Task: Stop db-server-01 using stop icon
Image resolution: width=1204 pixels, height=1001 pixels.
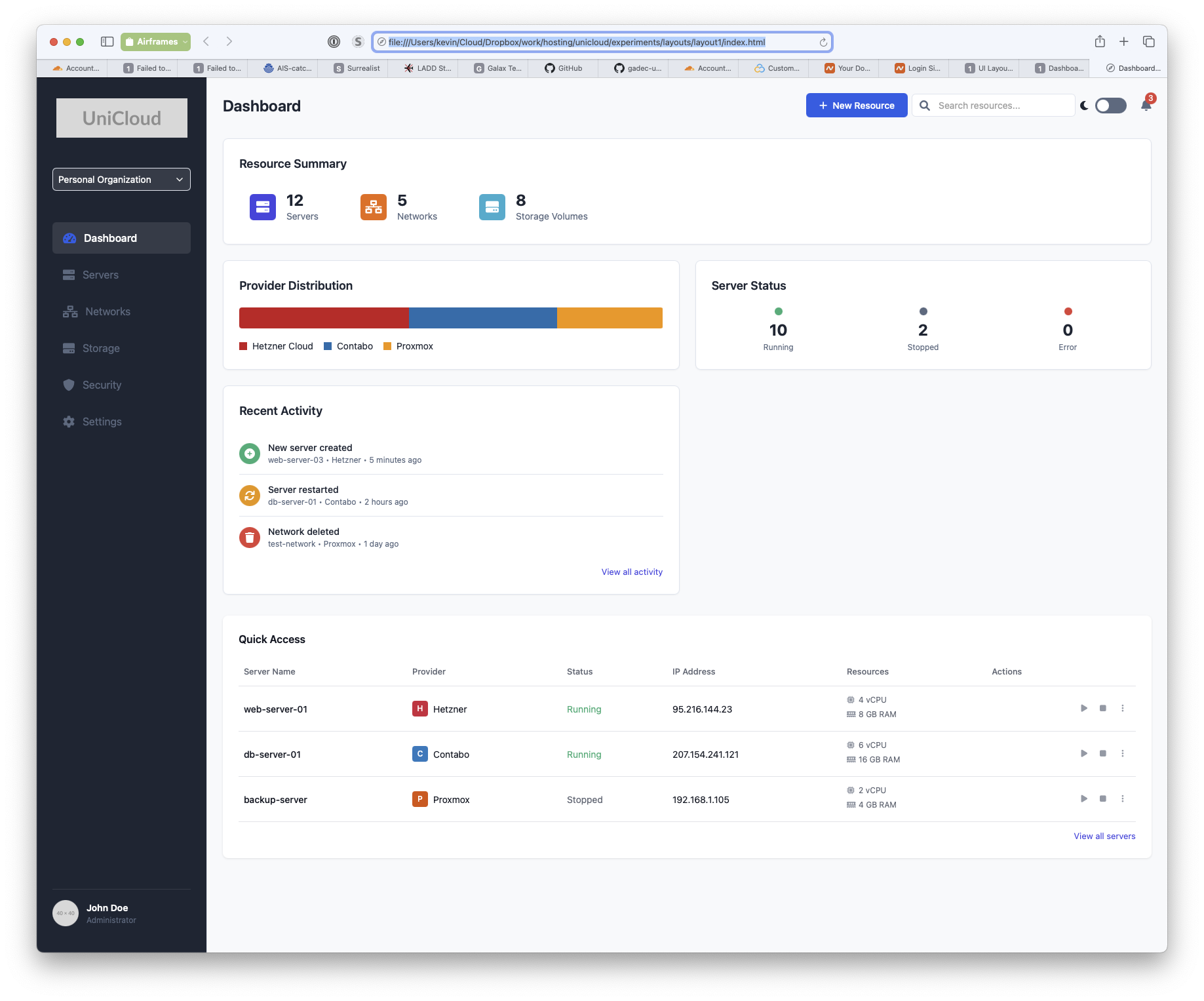Action: [x=1103, y=753]
